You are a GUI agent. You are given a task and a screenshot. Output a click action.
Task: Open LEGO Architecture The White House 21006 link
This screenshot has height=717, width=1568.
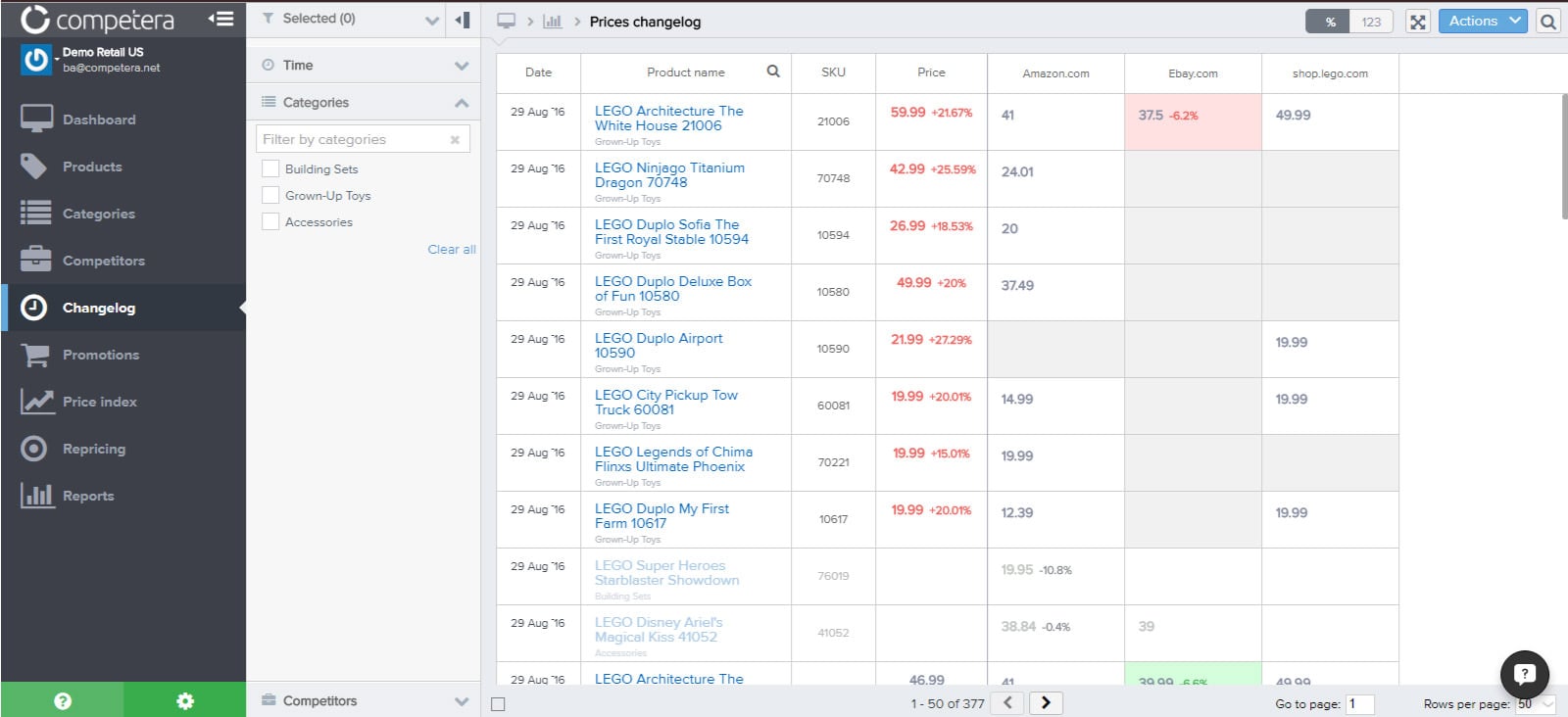669,119
